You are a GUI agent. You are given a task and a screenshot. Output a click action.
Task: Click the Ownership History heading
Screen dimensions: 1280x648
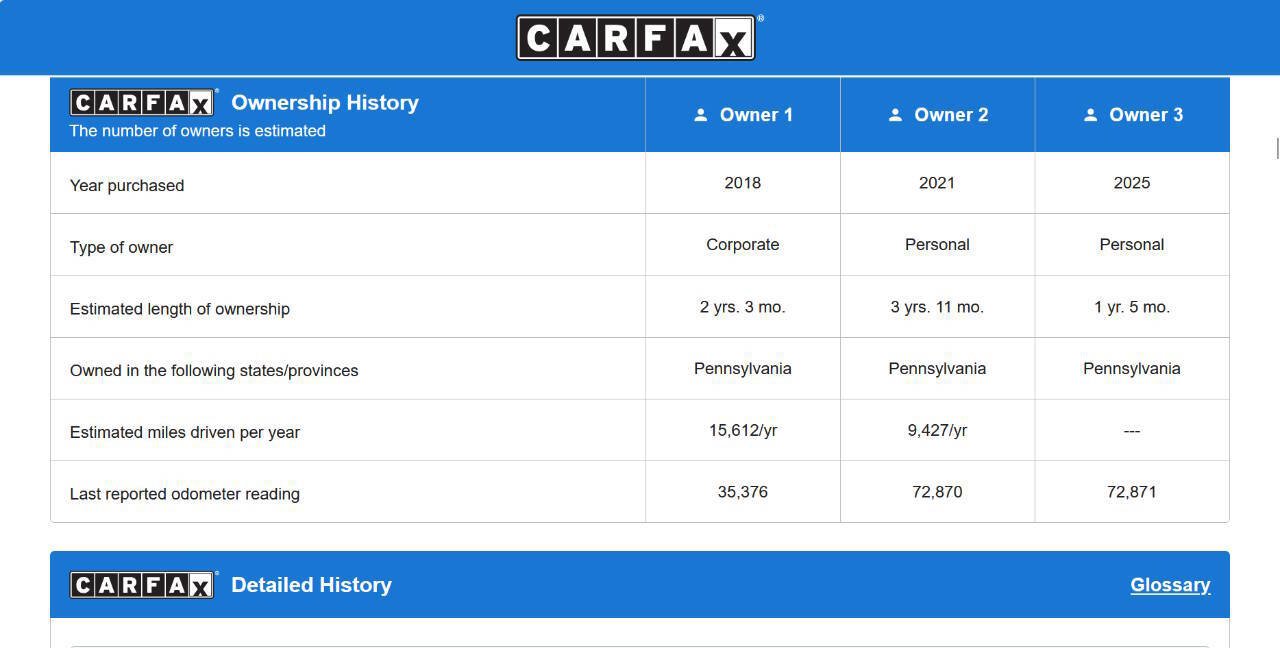click(x=325, y=103)
